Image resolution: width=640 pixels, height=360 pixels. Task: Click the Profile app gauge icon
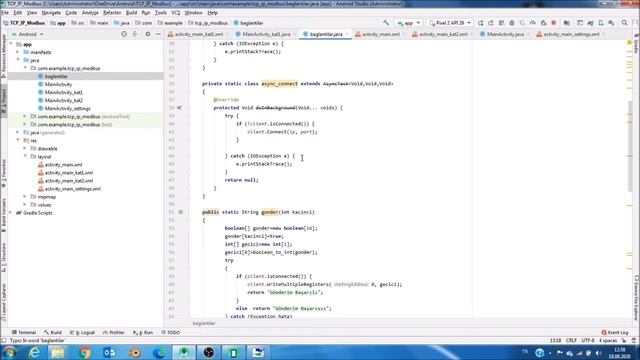(533, 23)
